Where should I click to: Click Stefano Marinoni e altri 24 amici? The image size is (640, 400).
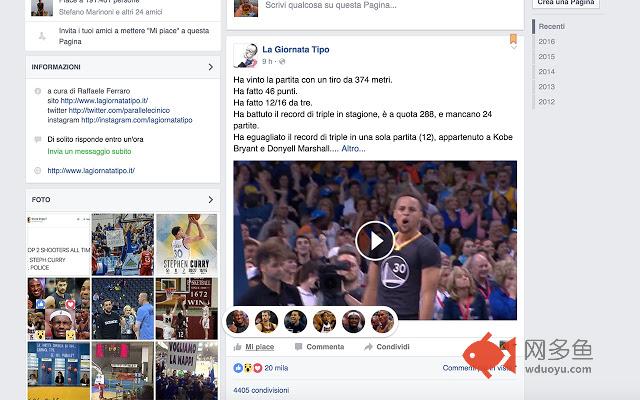click(111, 12)
